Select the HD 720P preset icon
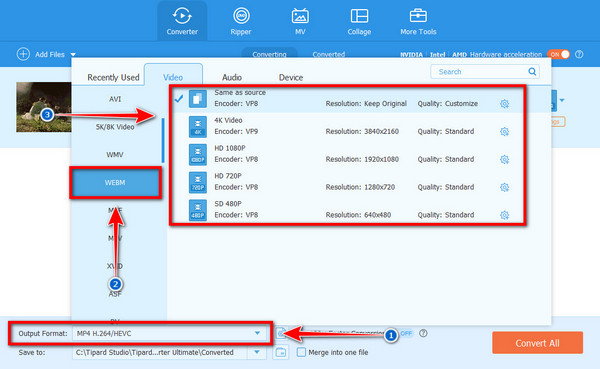This screenshot has width=600, height=369. tap(198, 183)
